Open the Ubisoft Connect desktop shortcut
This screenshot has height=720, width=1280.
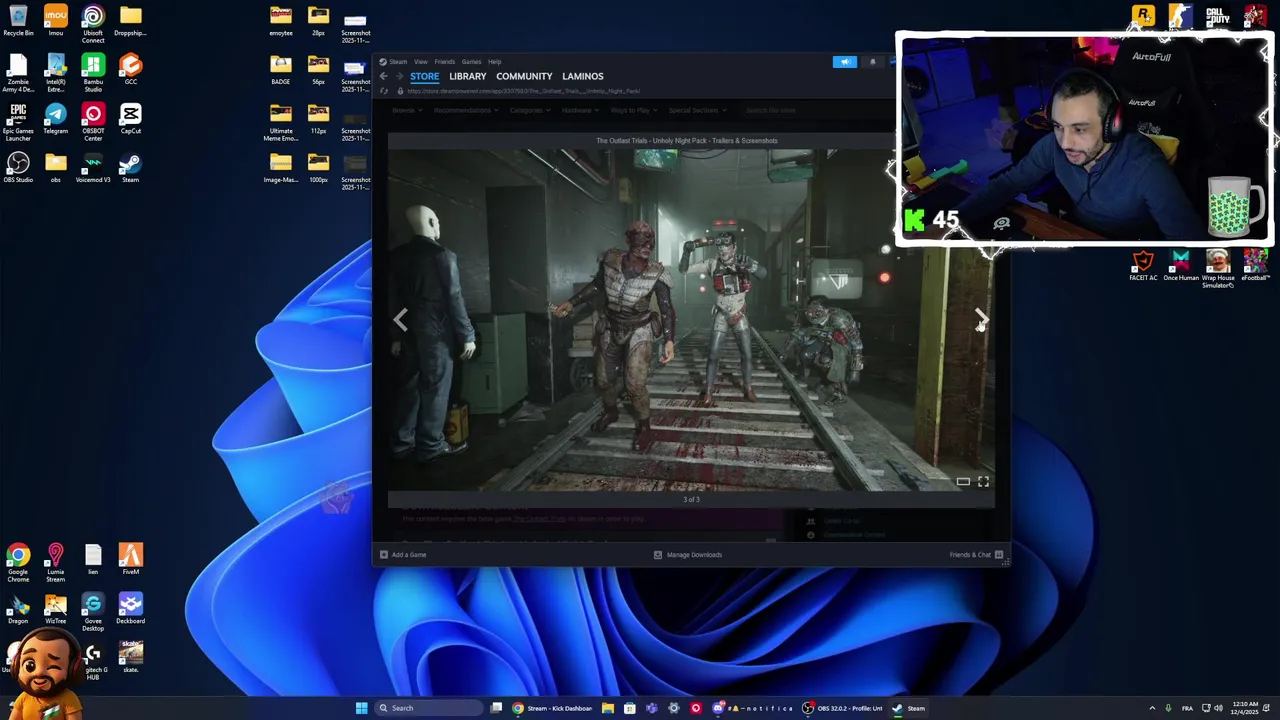(x=93, y=24)
